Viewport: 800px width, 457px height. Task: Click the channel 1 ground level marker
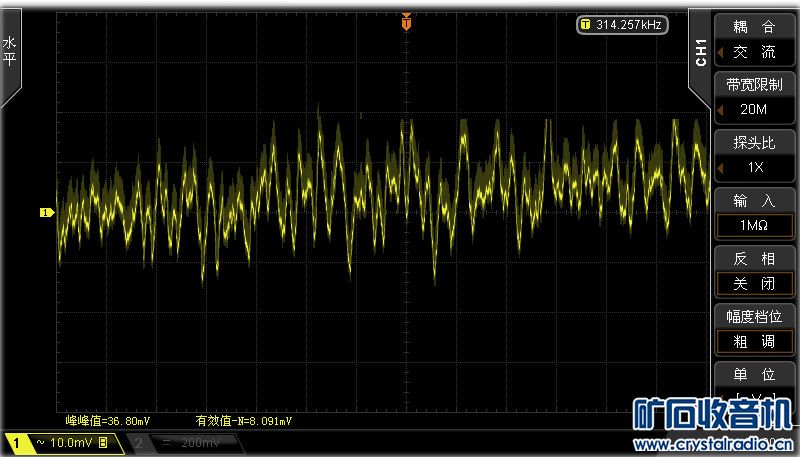click(45, 212)
